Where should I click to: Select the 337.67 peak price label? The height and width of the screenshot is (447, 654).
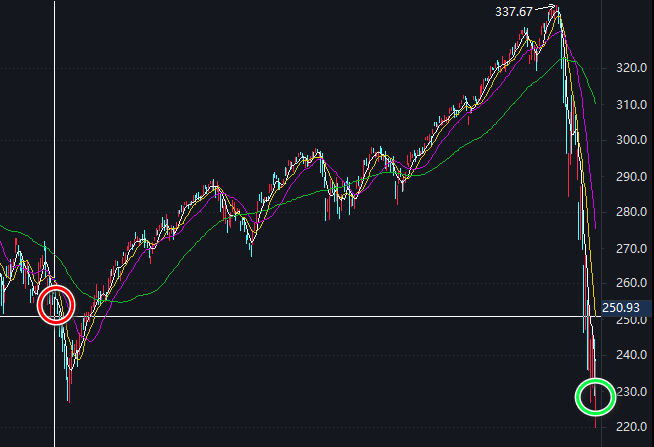pyautogui.click(x=513, y=12)
